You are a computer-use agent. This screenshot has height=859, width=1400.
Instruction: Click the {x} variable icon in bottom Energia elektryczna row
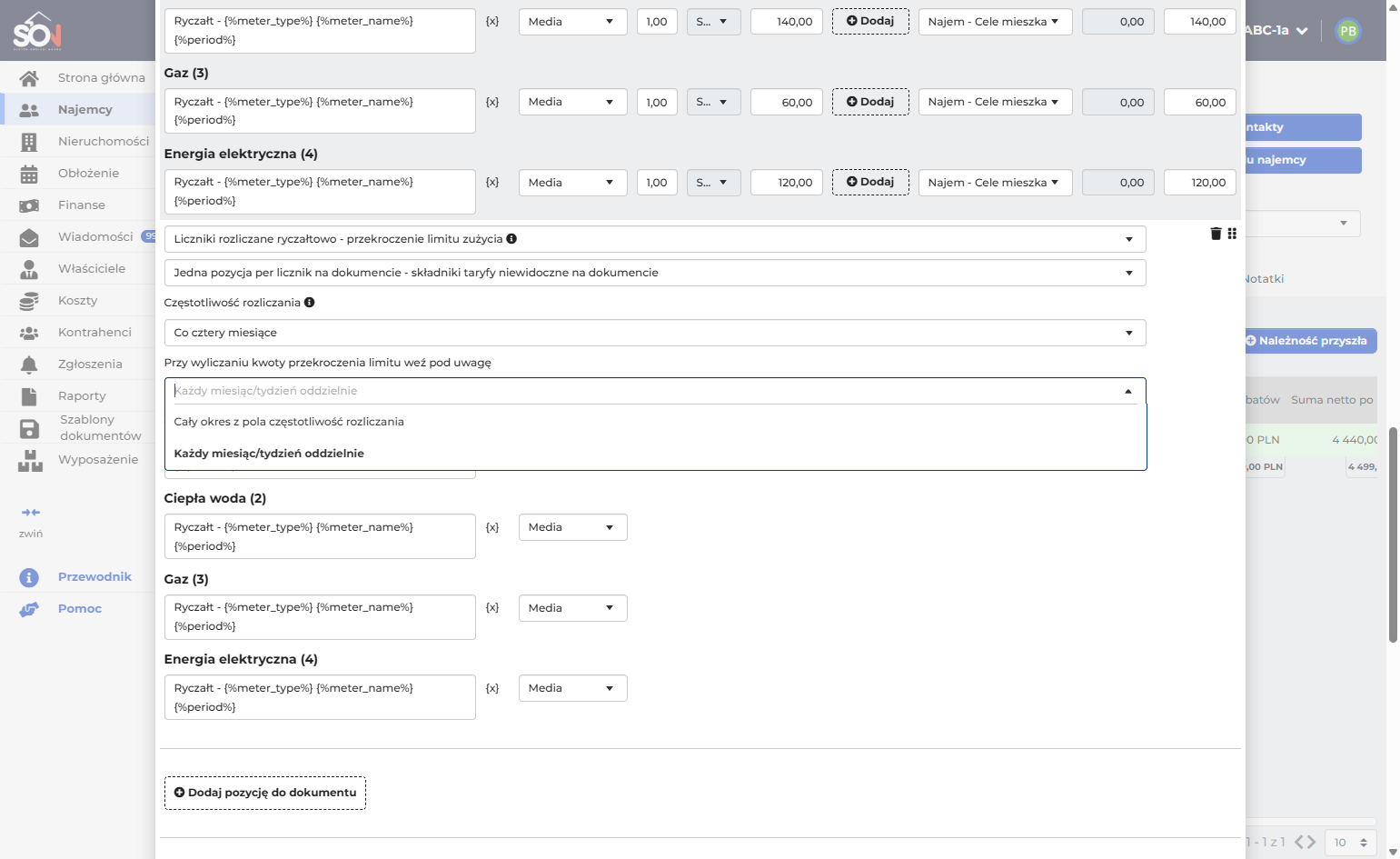click(x=492, y=688)
